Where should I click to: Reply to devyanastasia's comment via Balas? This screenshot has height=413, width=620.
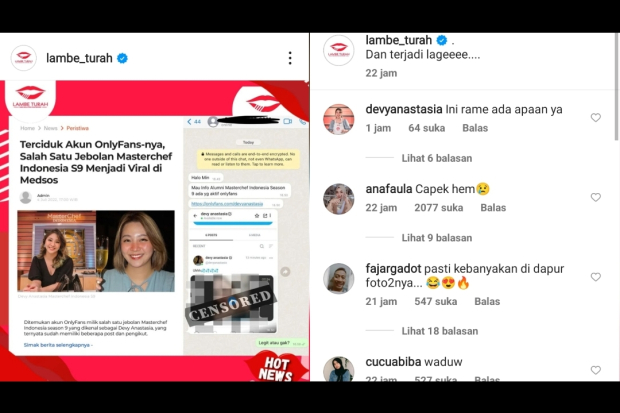tap(475, 128)
